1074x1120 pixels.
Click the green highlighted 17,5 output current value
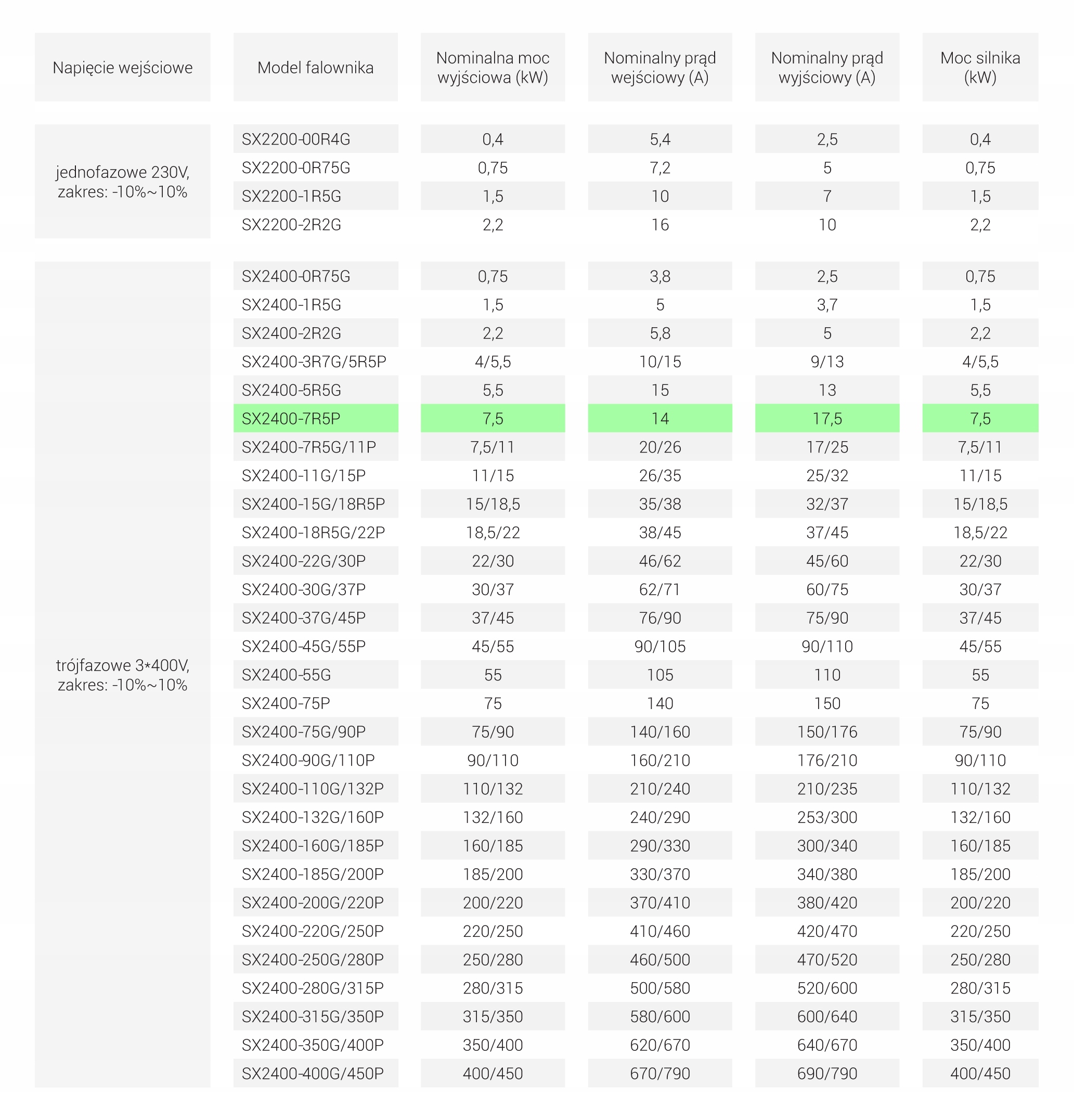click(826, 419)
